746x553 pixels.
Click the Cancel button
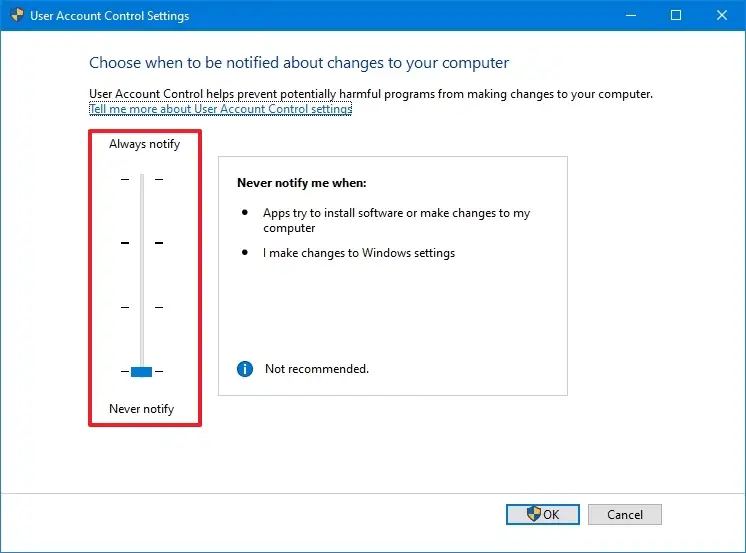click(625, 514)
